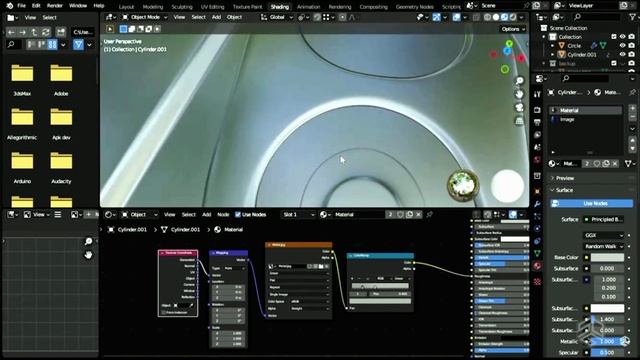The height and width of the screenshot is (360, 640).
Task: Open the Material properties tab icon
Action: click(x=538, y=266)
